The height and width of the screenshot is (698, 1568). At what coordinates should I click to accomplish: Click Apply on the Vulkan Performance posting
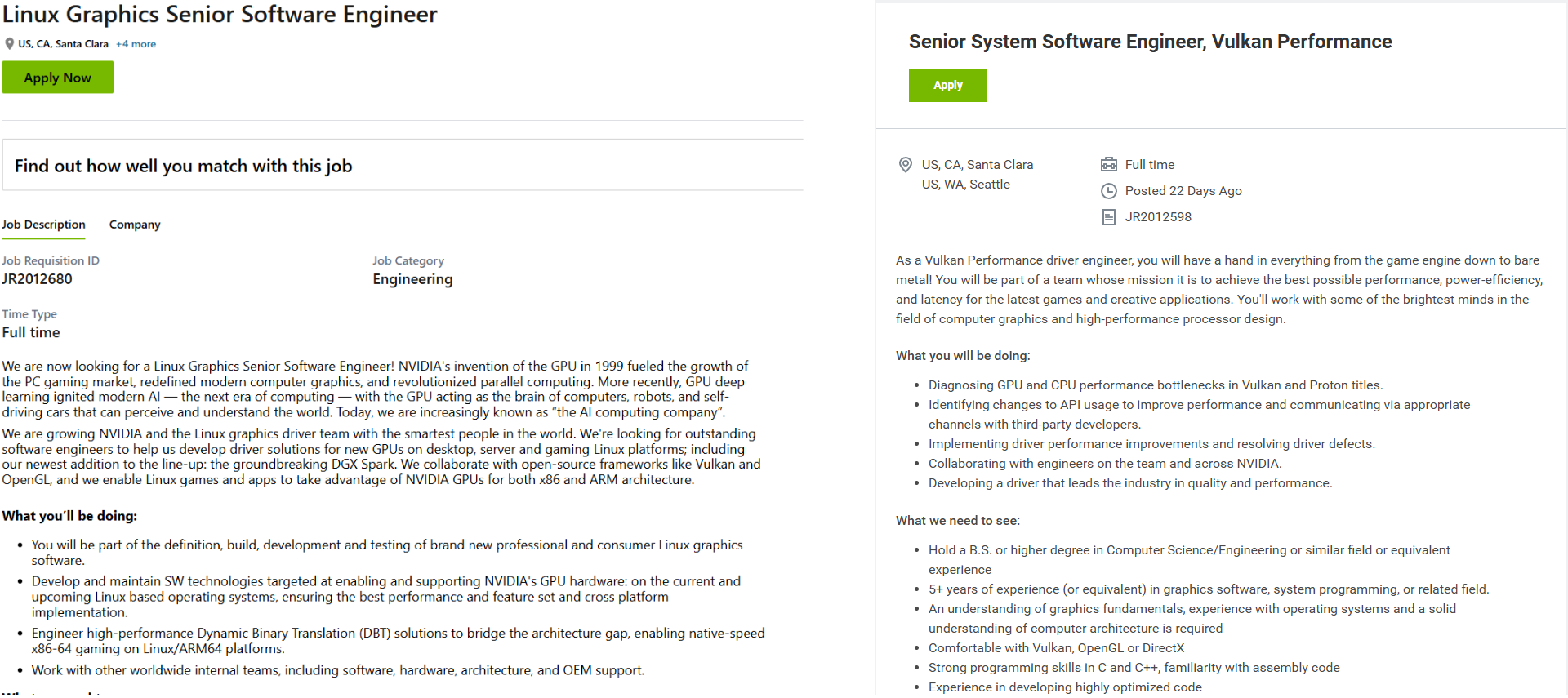[x=947, y=85]
